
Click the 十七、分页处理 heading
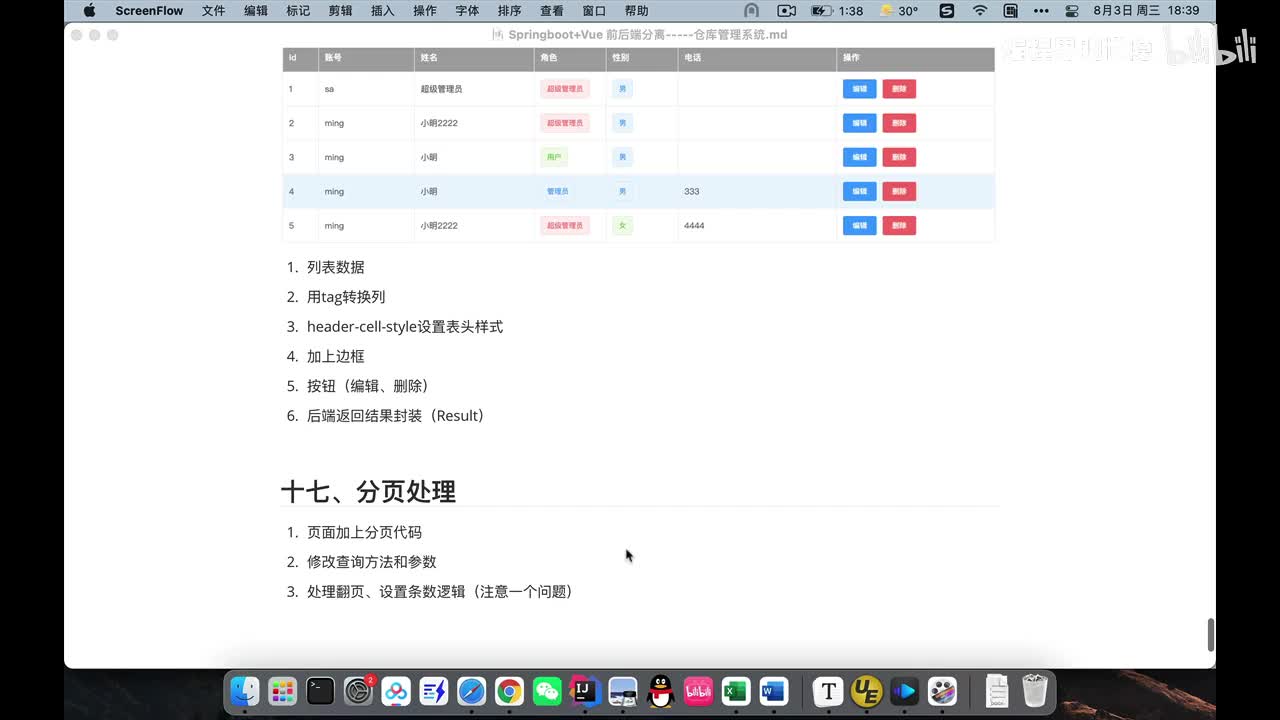point(368,491)
